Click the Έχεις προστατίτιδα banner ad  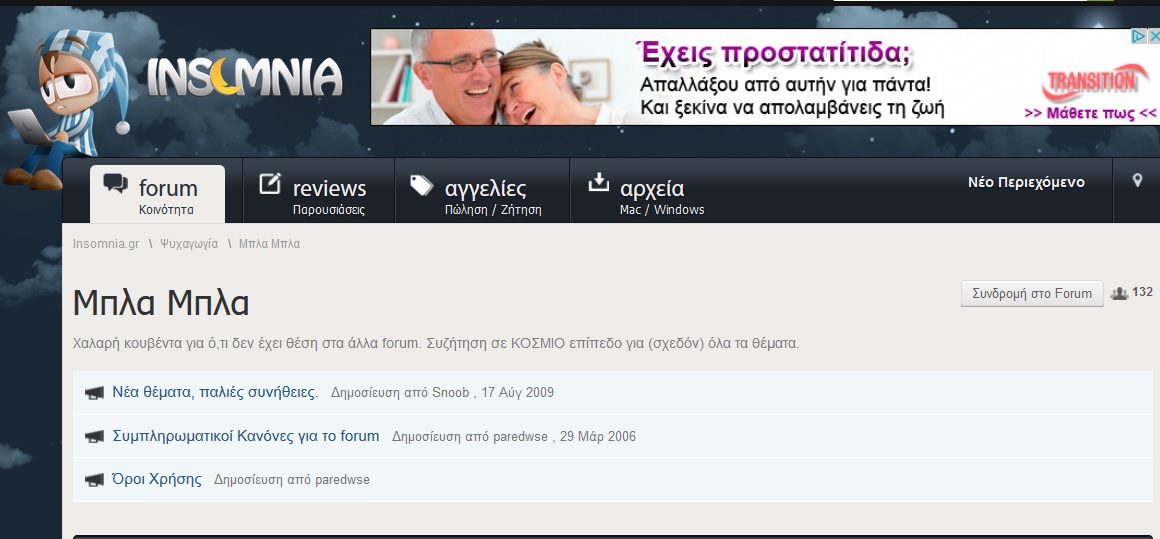tap(765, 77)
